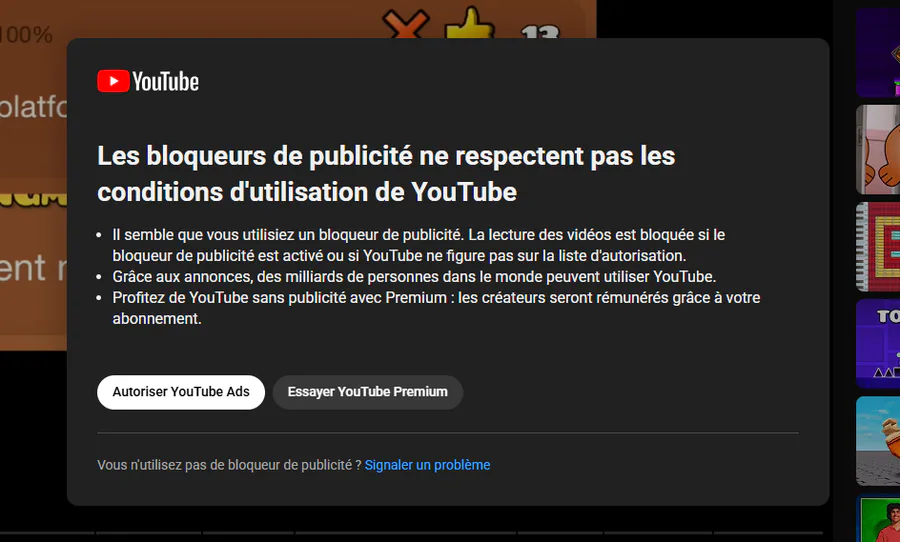Click Essayer YouTube Premium button

367,392
